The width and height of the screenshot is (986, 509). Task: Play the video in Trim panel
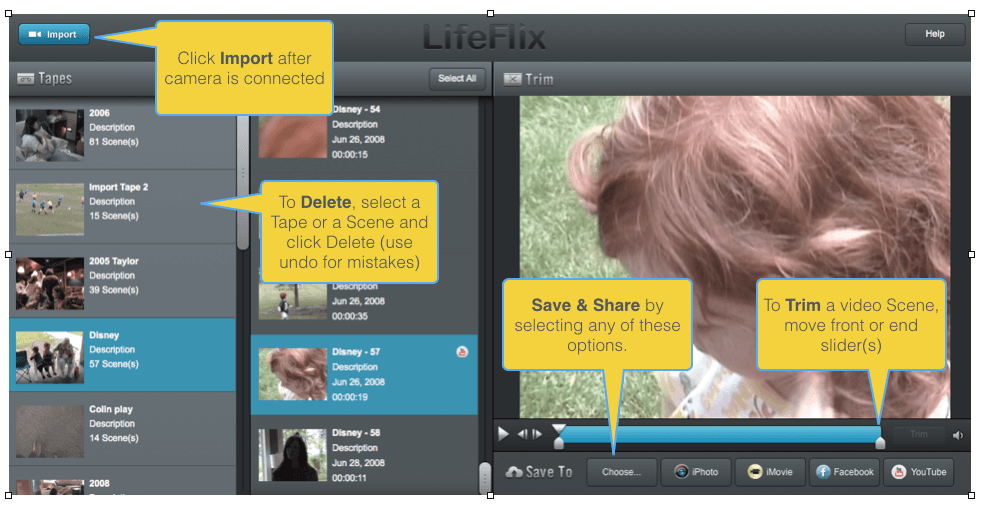[x=503, y=434]
